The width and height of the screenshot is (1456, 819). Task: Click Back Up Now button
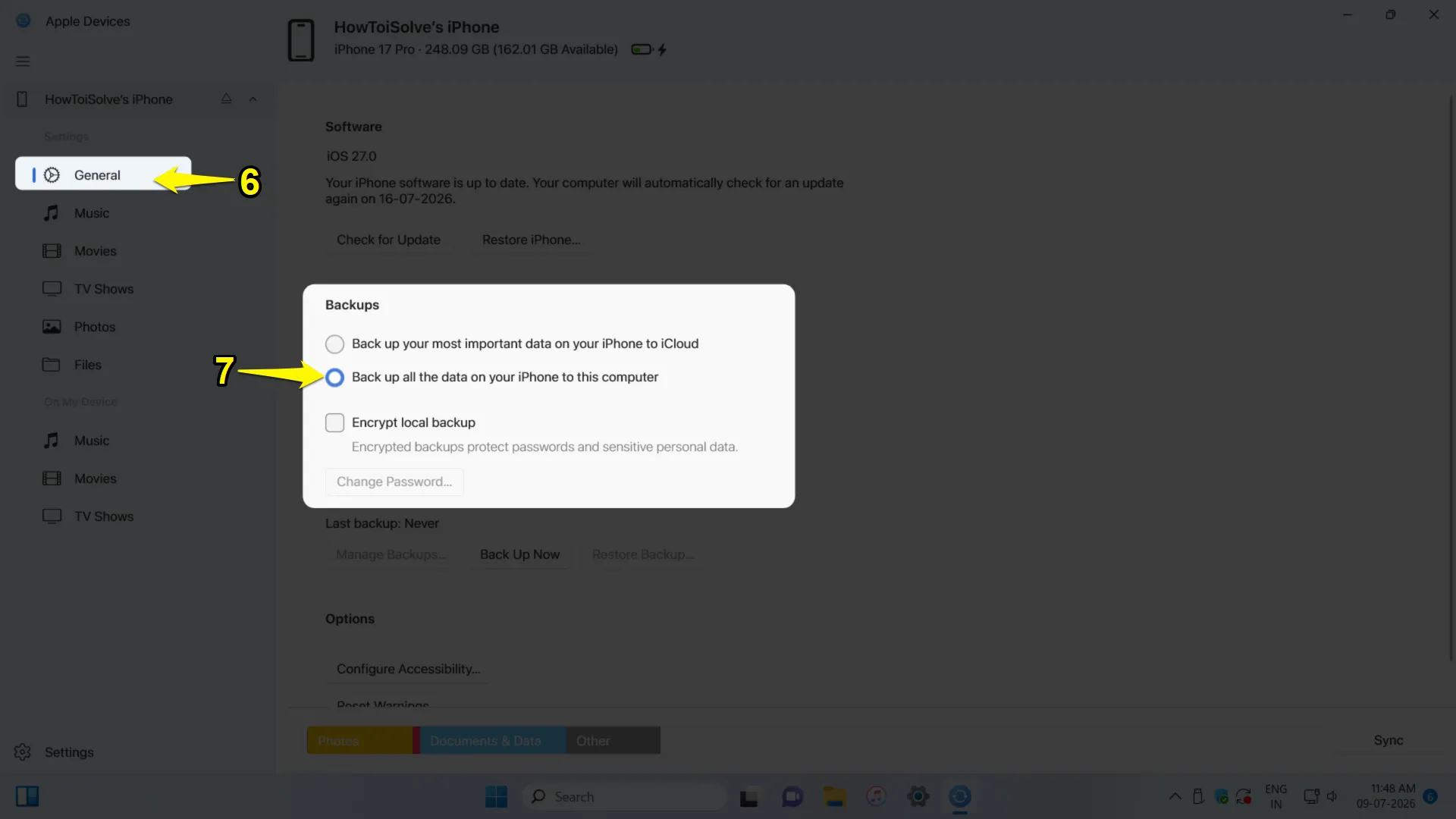tap(520, 554)
